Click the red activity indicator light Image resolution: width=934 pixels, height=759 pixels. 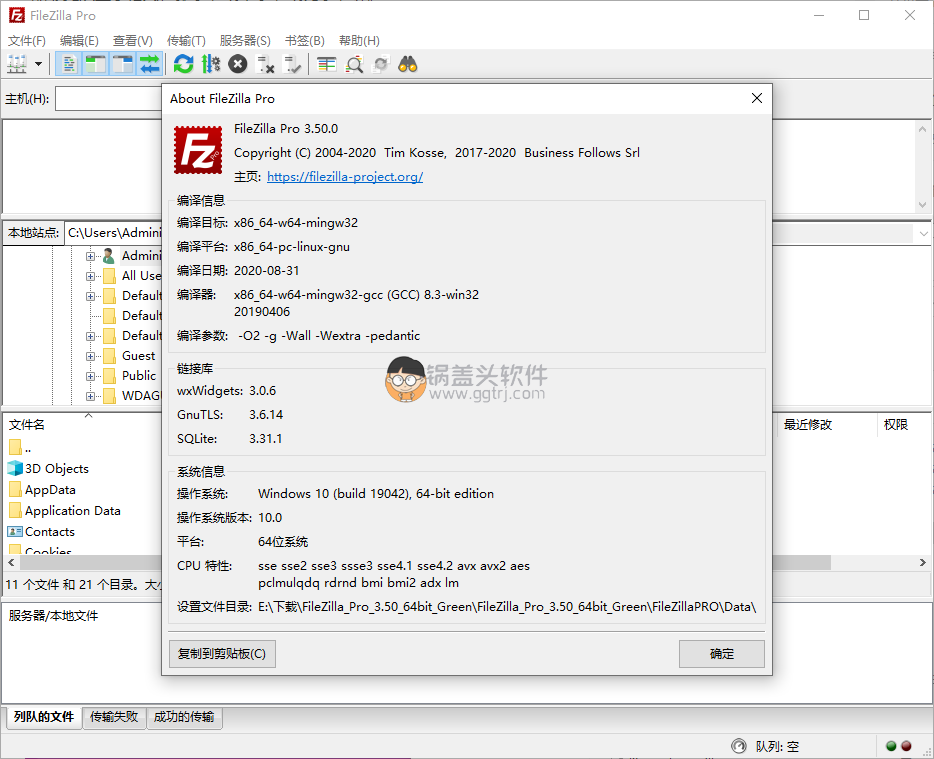click(x=906, y=746)
